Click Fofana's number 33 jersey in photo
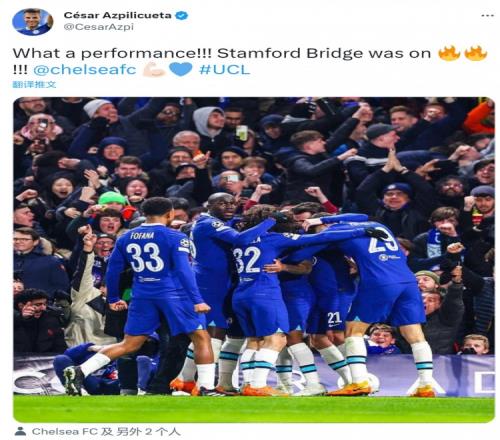500x440 pixels. tap(145, 257)
